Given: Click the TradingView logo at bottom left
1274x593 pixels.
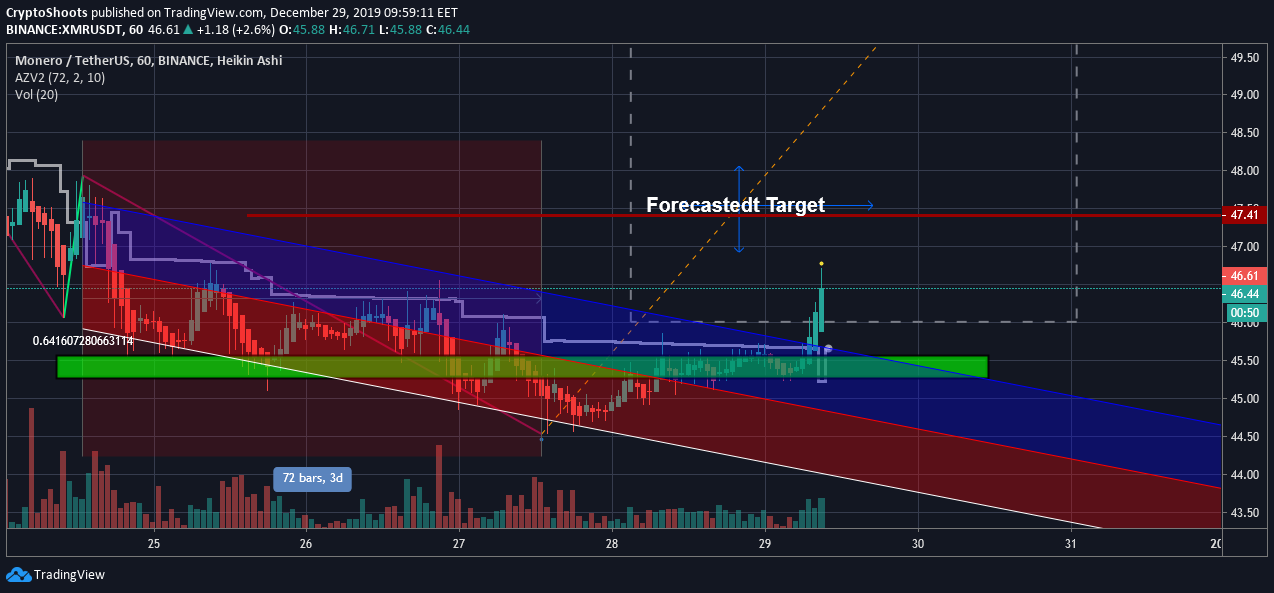Looking at the screenshot, I should pyautogui.click(x=56, y=574).
